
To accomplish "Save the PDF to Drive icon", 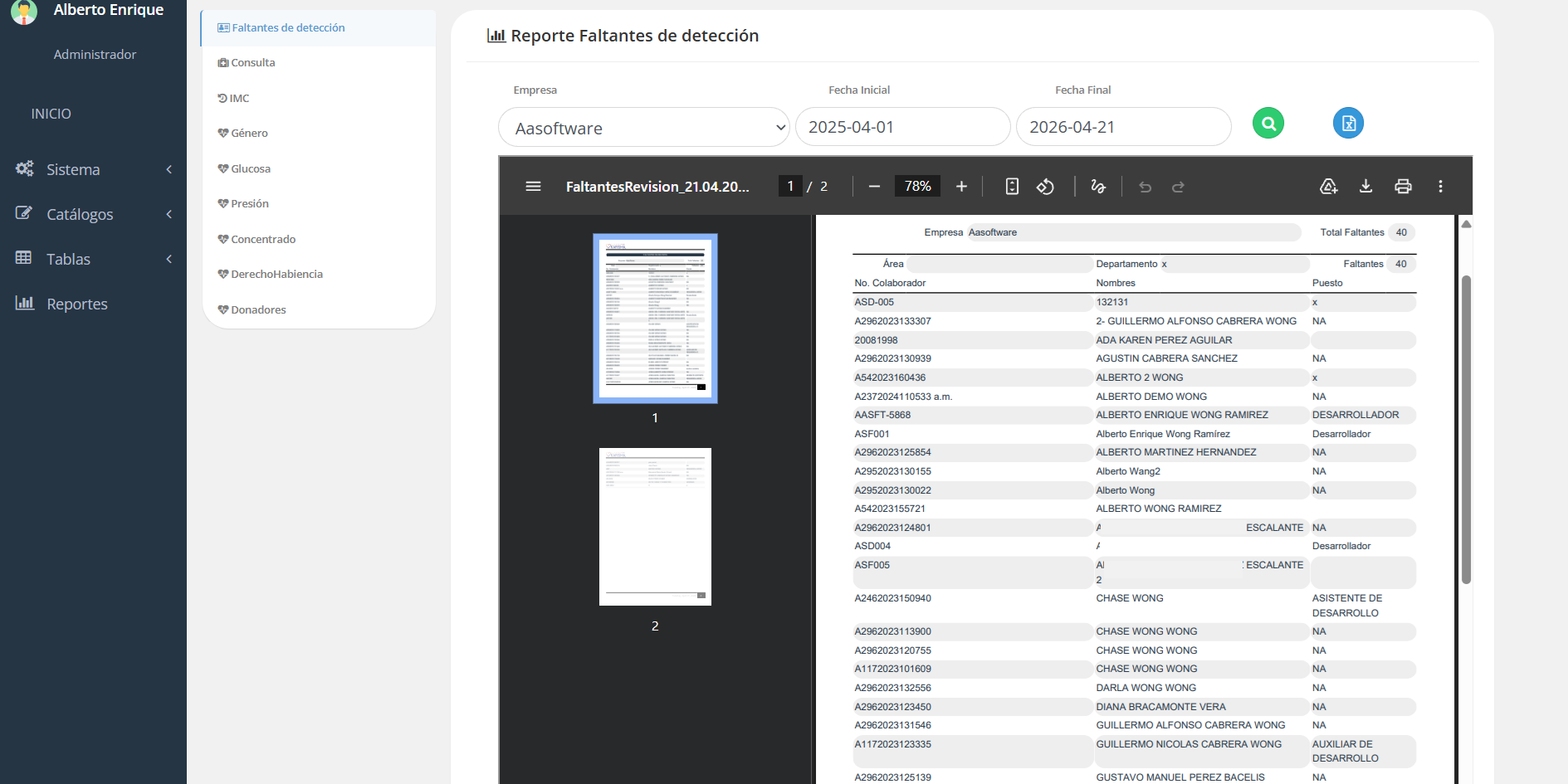I will coord(1329,187).
